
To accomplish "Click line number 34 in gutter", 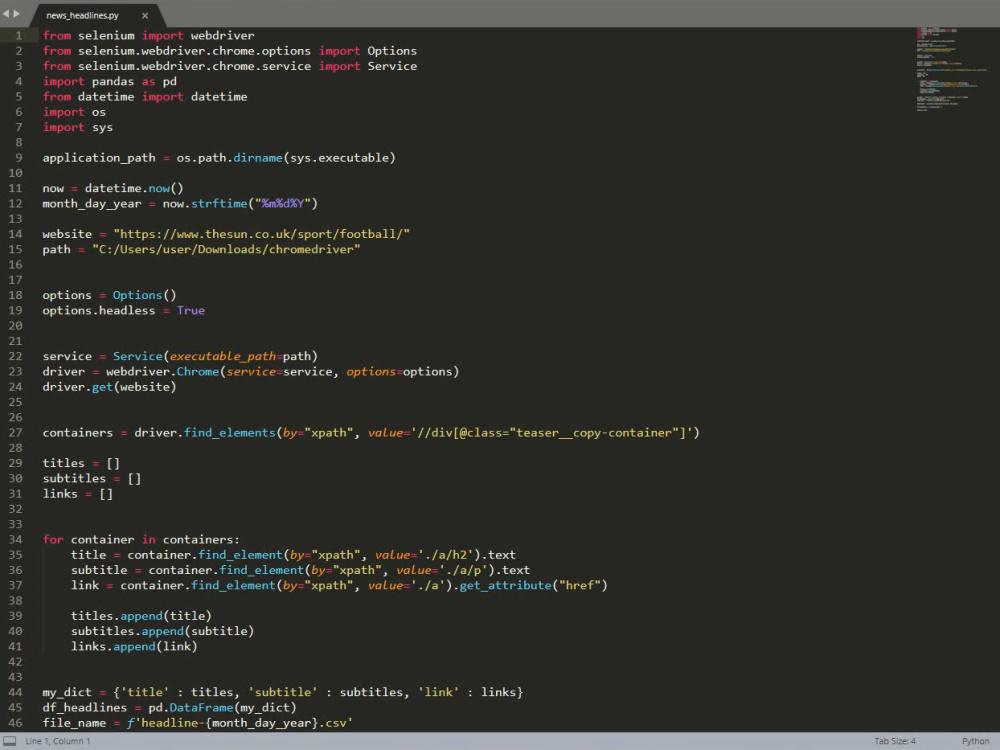I will point(15,540).
